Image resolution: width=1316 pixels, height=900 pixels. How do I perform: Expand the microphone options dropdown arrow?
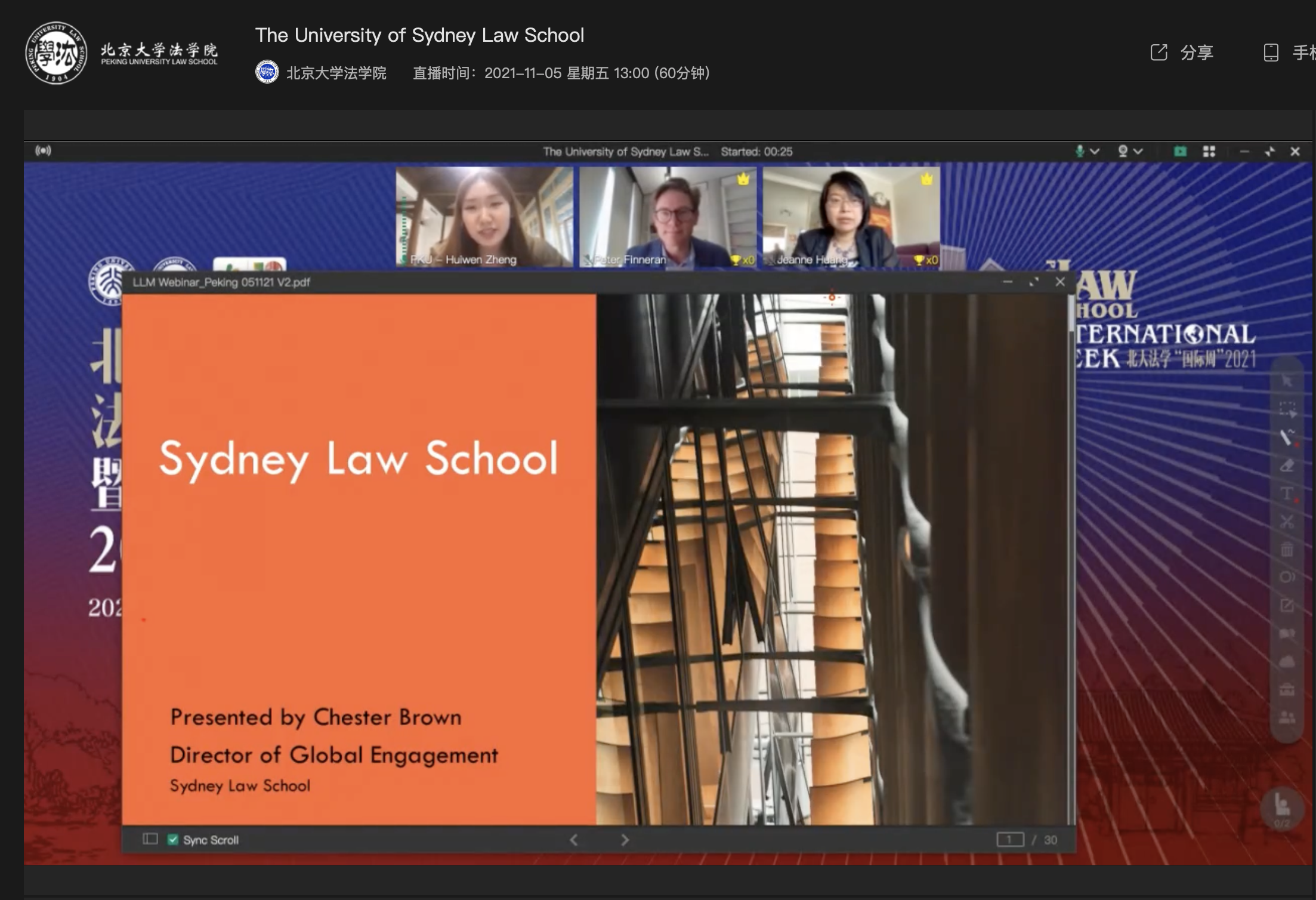1095,152
